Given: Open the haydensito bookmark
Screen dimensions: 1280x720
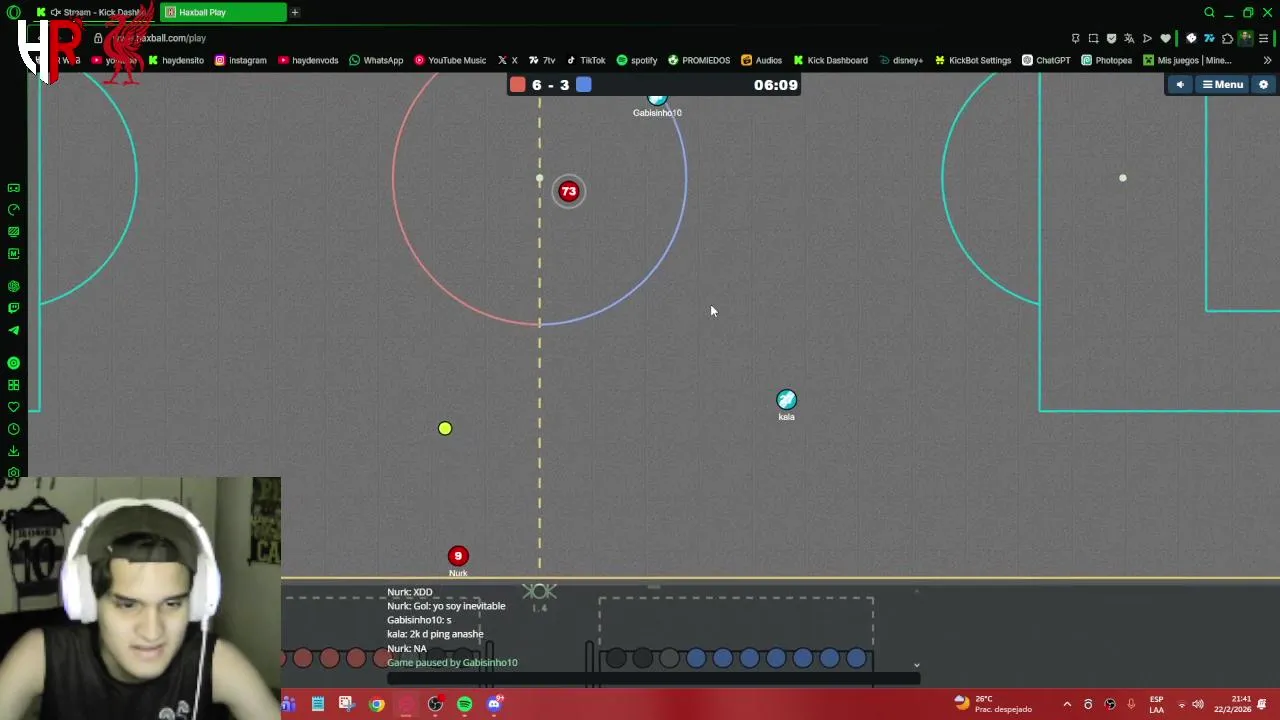Looking at the screenshot, I should pyautogui.click(x=176, y=60).
